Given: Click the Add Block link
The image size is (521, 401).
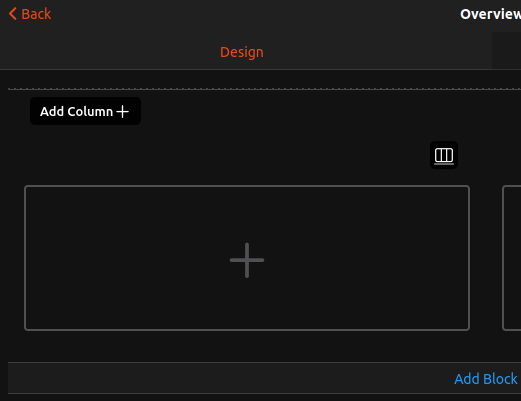Looking at the screenshot, I should [x=486, y=379].
